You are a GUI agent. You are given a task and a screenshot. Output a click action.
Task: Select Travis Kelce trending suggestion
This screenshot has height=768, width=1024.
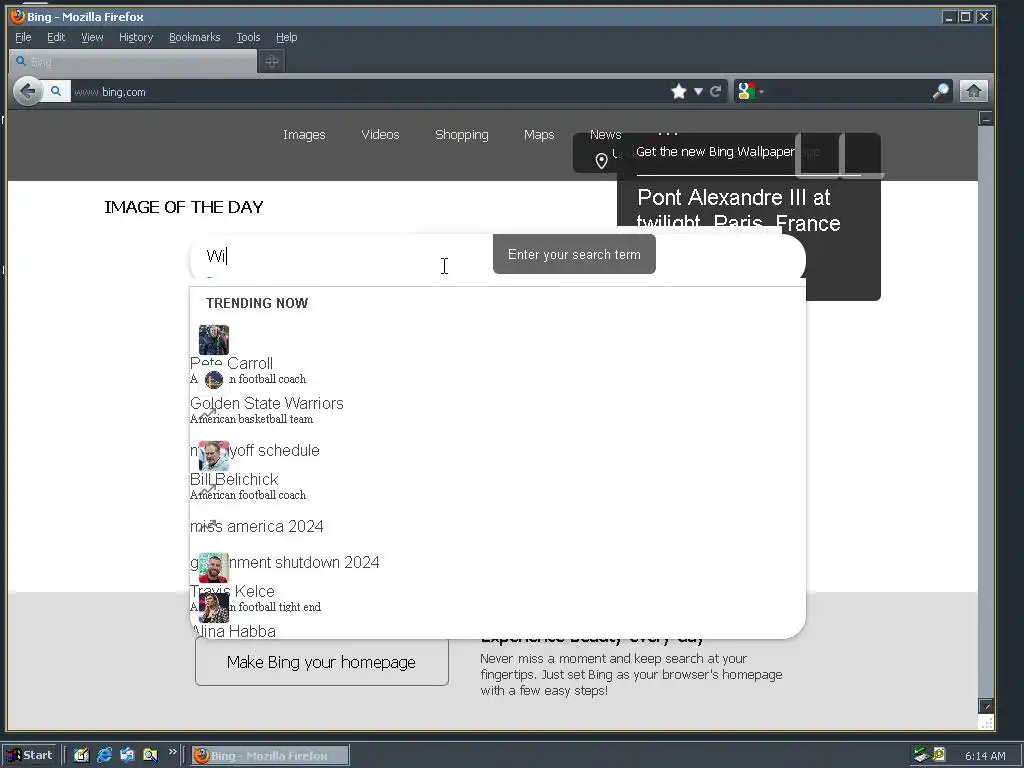232,591
